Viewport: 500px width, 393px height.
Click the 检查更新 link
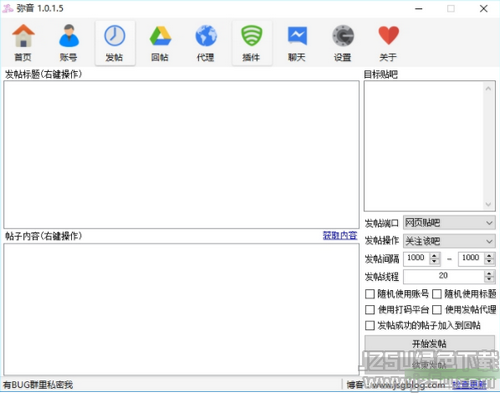coord(469,385)
